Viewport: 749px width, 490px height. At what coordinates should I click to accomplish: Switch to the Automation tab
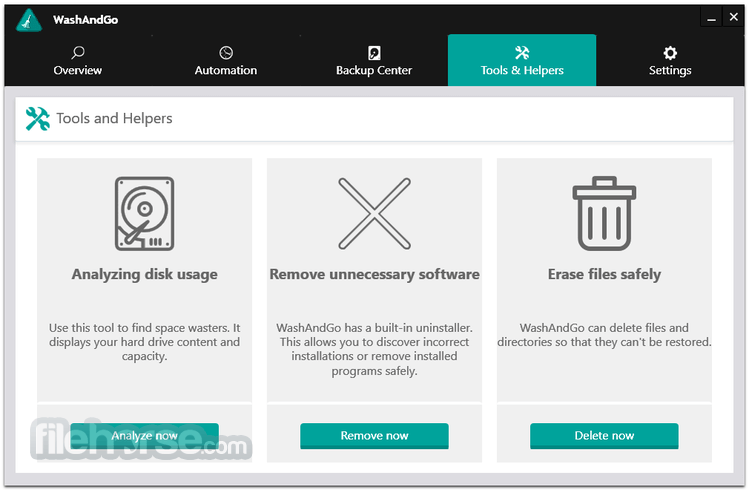(225, 61)
